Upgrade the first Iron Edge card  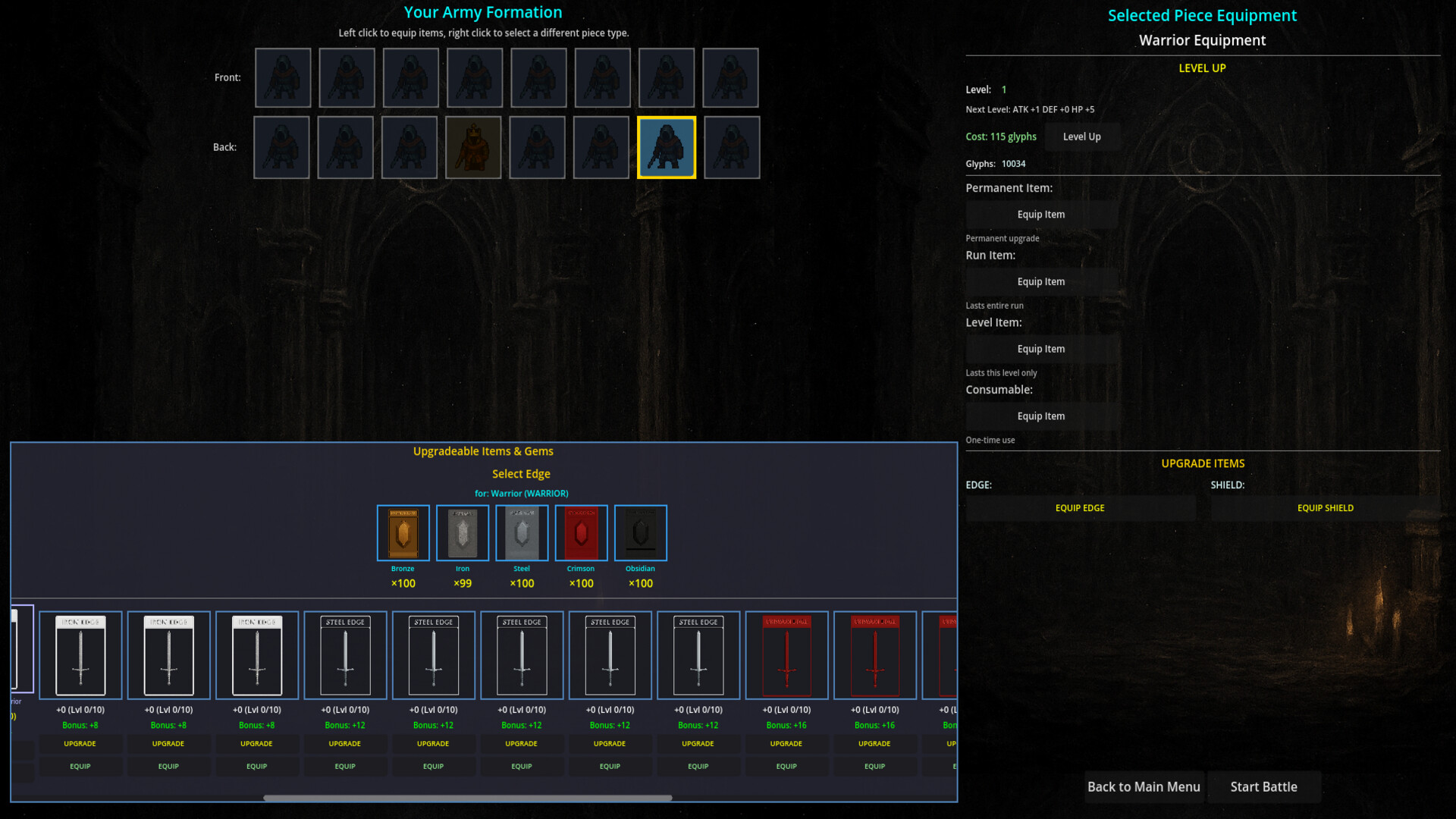click(x=80, y=743)
